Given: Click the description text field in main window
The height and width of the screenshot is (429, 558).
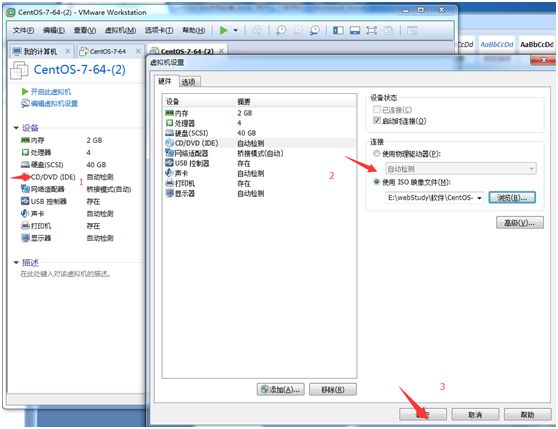Looking at the screenshot, I should [x=65, y=274].
